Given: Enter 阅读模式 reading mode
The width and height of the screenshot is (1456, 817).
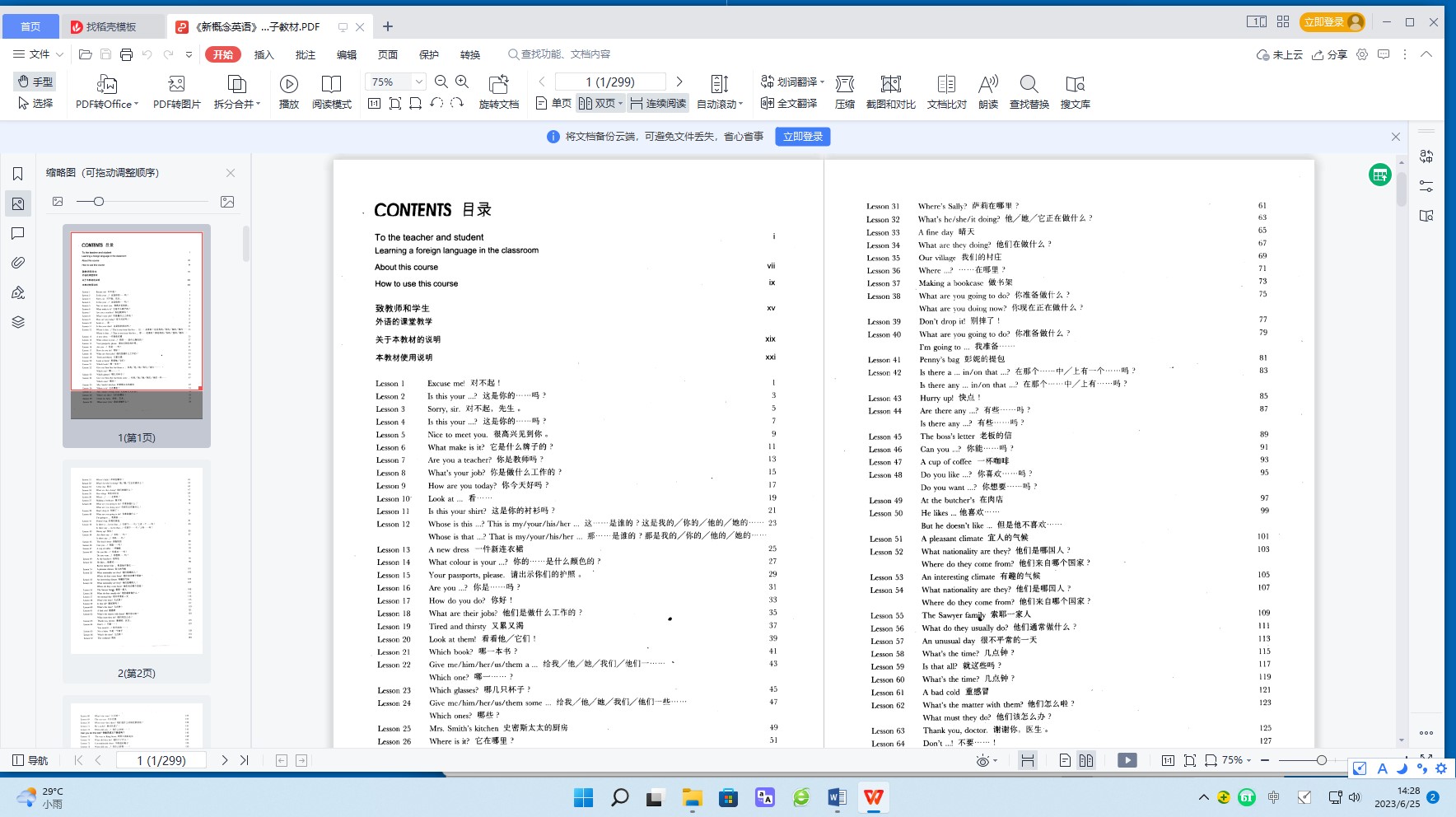Looking at the screenshot, I should 331,84.
